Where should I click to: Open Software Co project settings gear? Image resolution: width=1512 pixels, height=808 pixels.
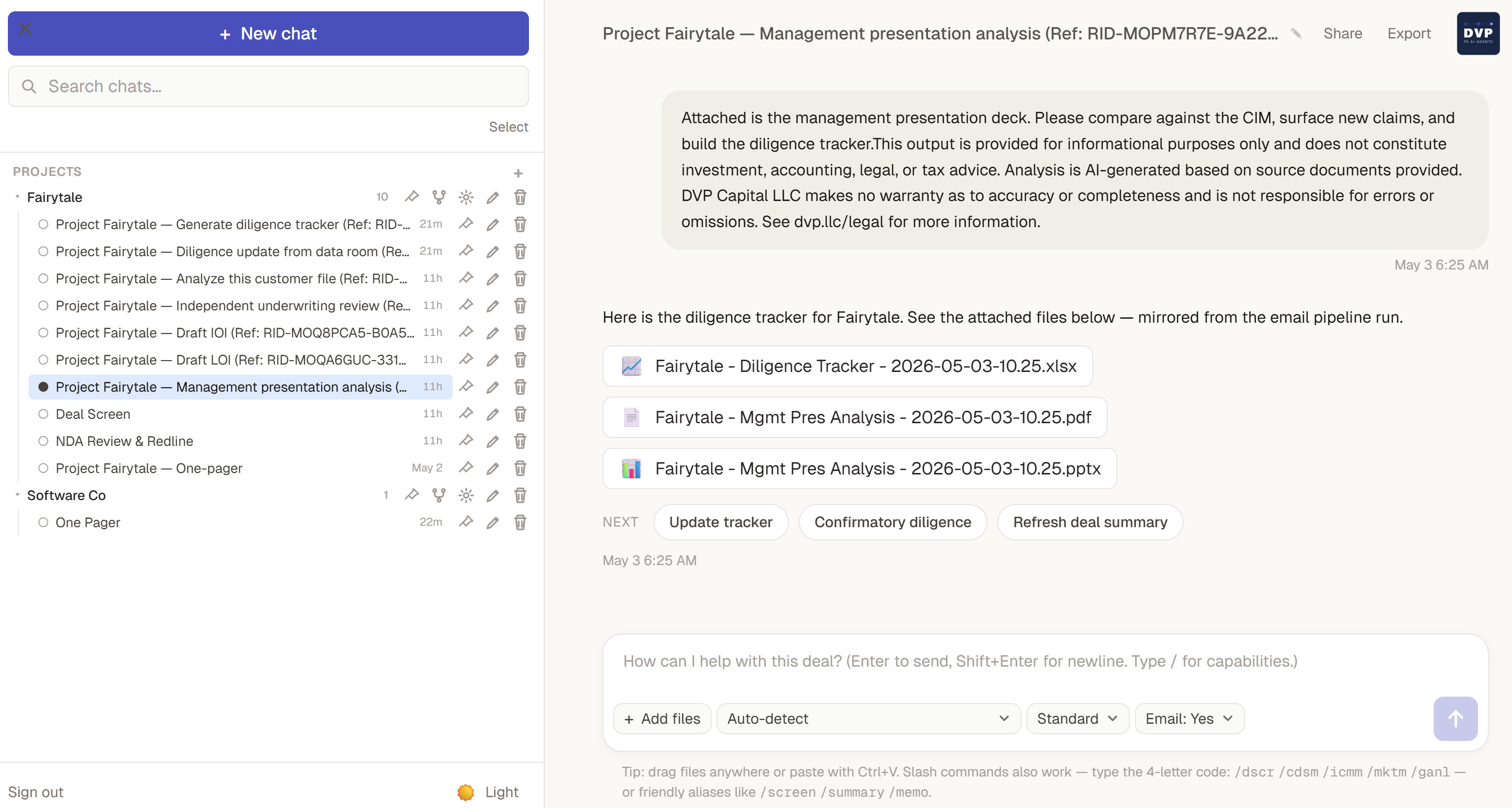466,495
